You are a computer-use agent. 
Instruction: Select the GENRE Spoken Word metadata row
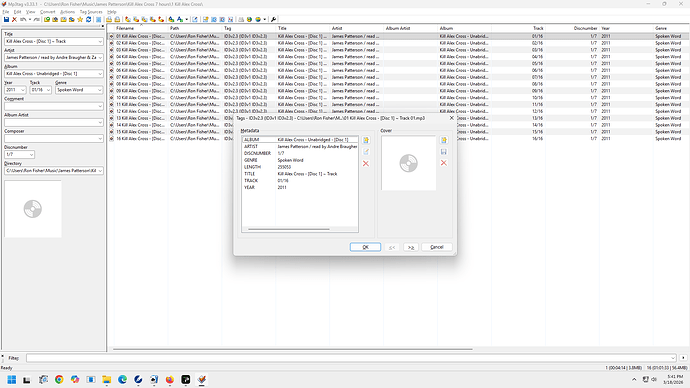[x=300, y=160]
